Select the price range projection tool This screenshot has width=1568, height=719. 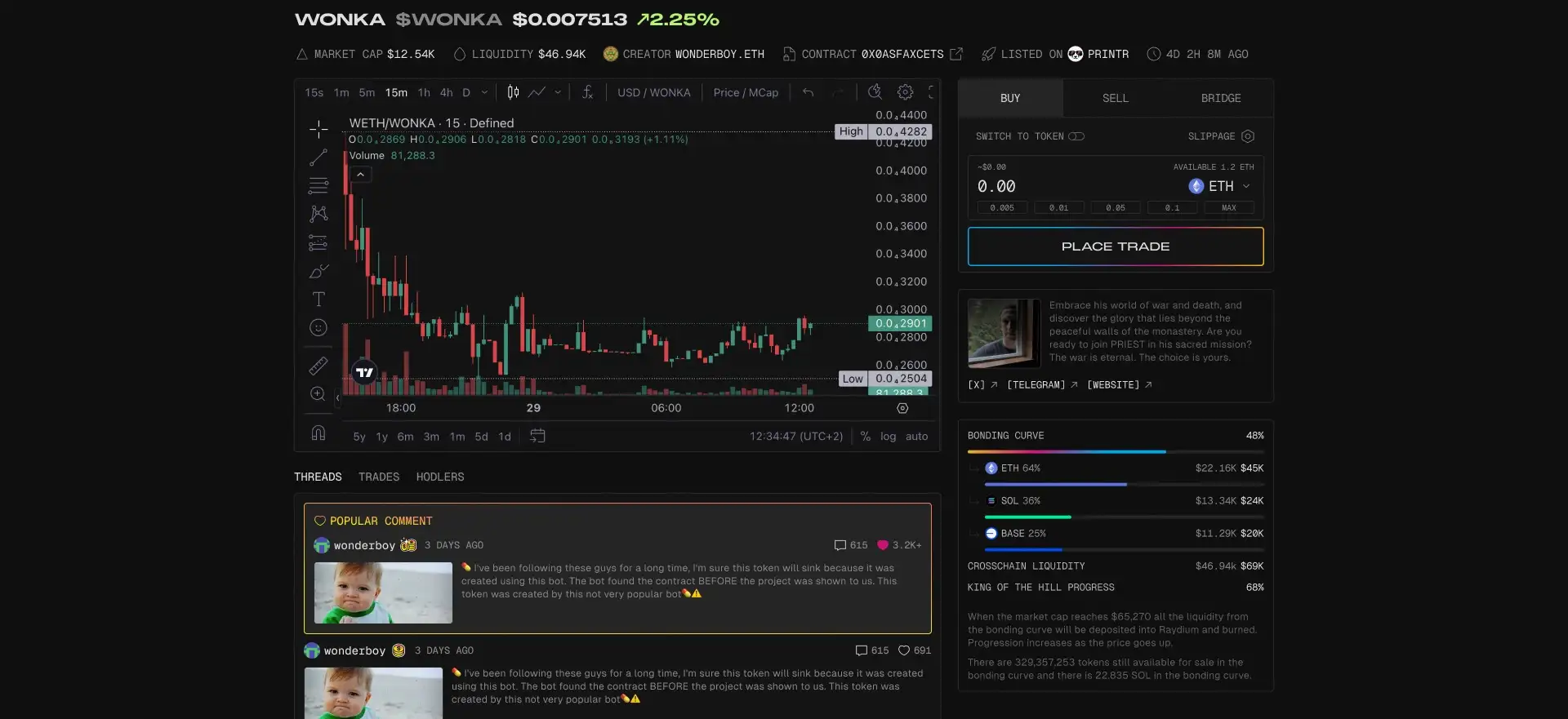(318, 242)
